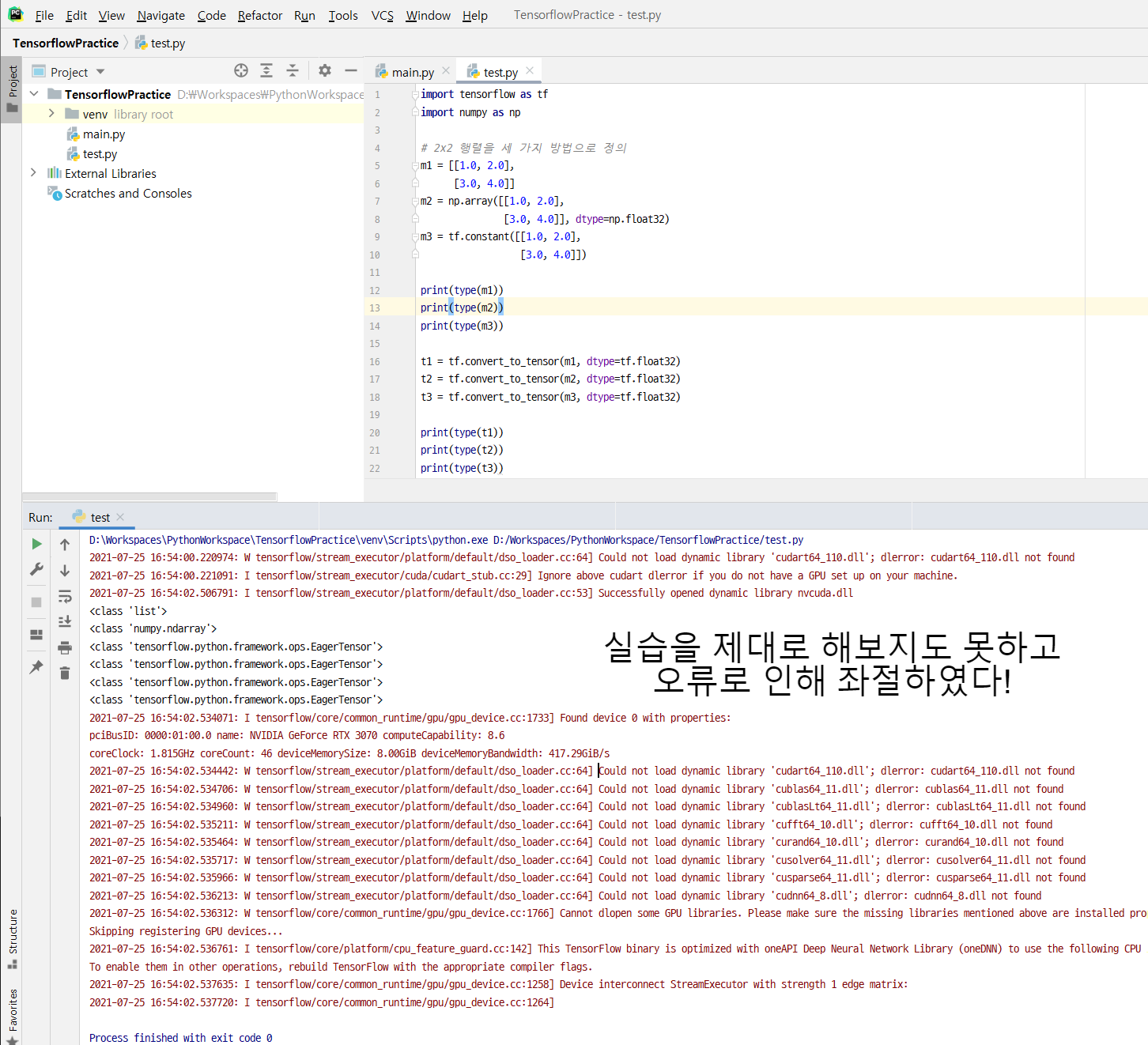Open the VCS menu

383,15
